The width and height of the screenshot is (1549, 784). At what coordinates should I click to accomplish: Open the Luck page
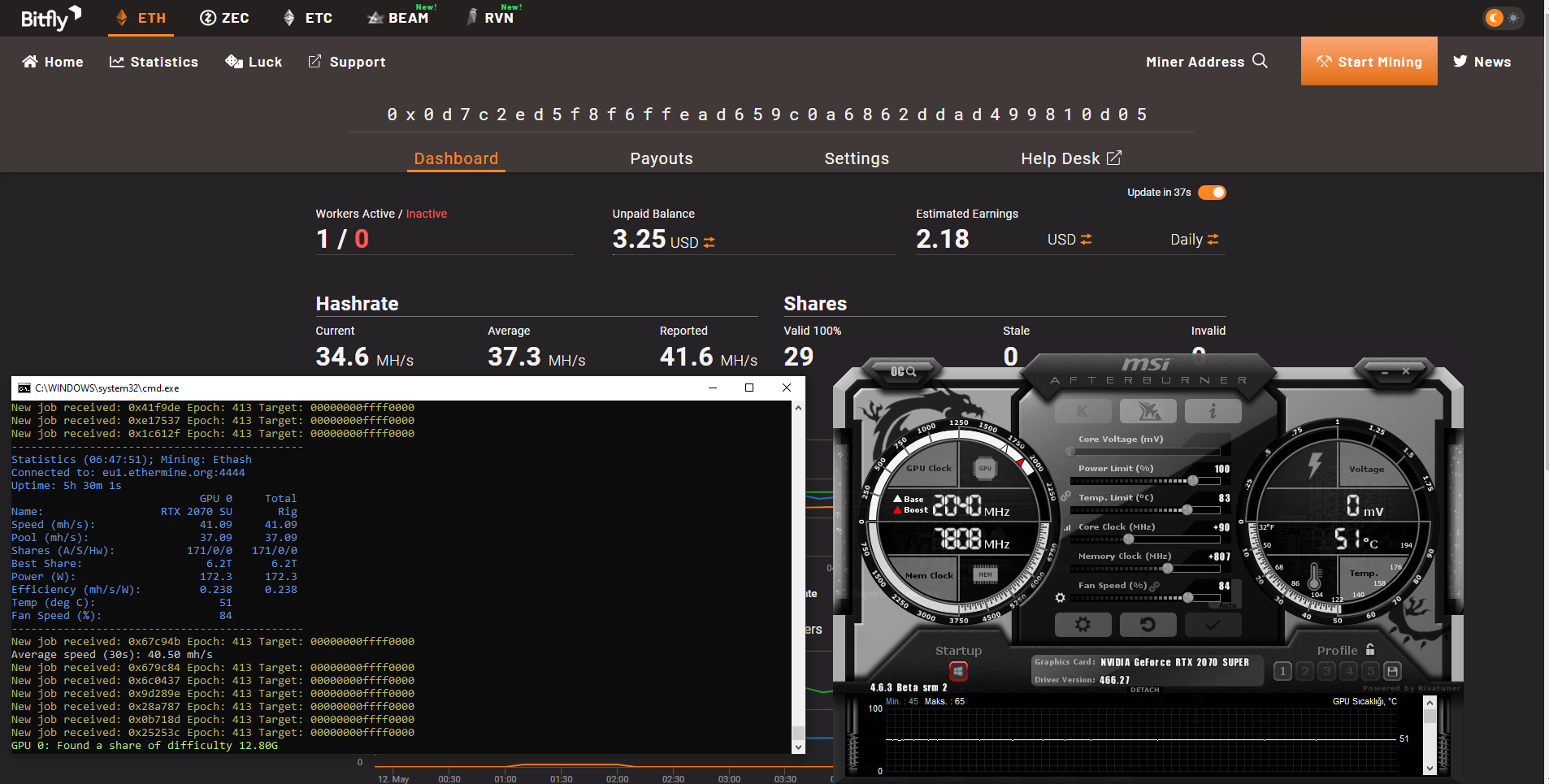tap(254, 62)
